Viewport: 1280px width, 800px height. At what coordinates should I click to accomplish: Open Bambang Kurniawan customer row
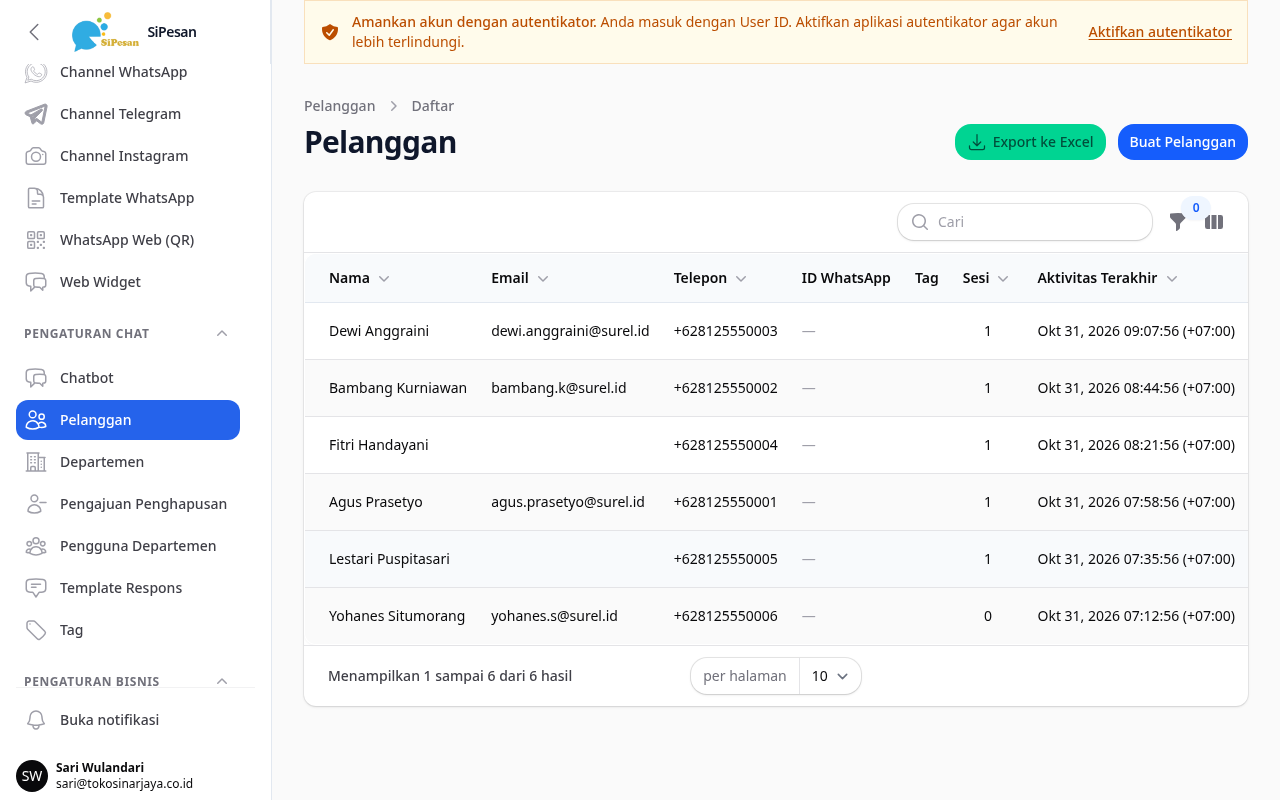coord(776,388)
